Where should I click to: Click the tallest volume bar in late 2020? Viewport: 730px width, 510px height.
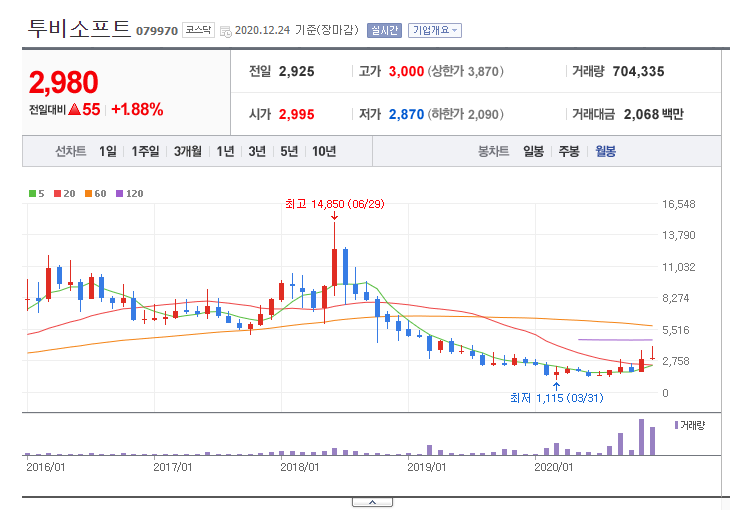pos(641,437)
